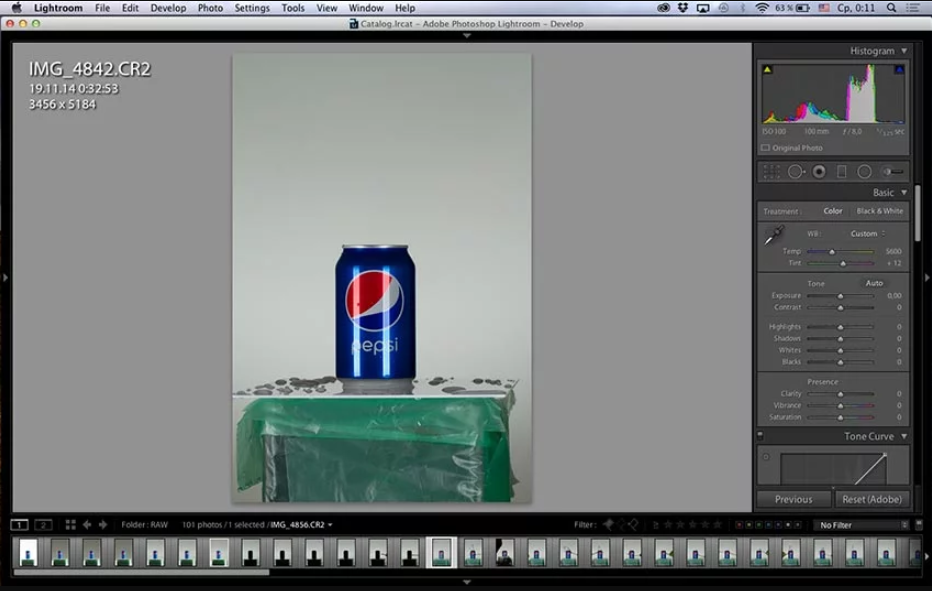Click the Tone Curve targeted adjustment icon
Image resolution: width=932 pixels, height=591 pixels.
766,457
